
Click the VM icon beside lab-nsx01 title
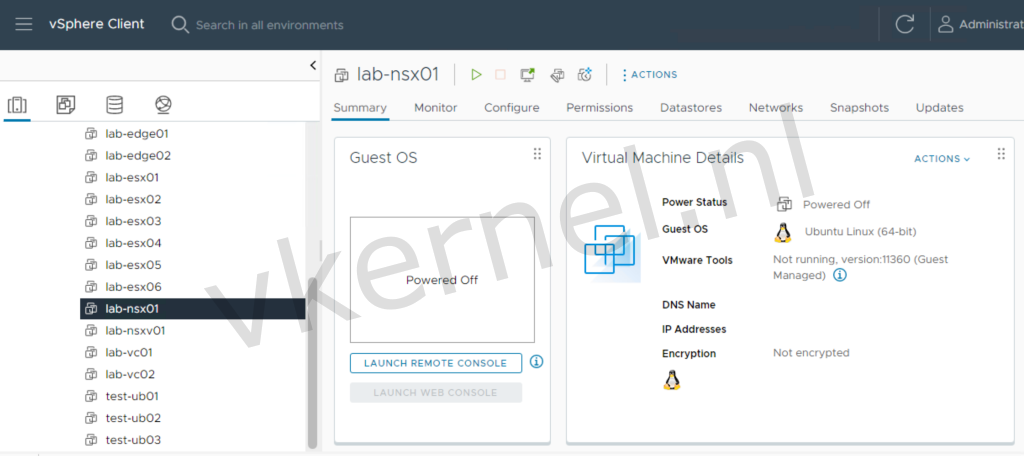[342, 75]
